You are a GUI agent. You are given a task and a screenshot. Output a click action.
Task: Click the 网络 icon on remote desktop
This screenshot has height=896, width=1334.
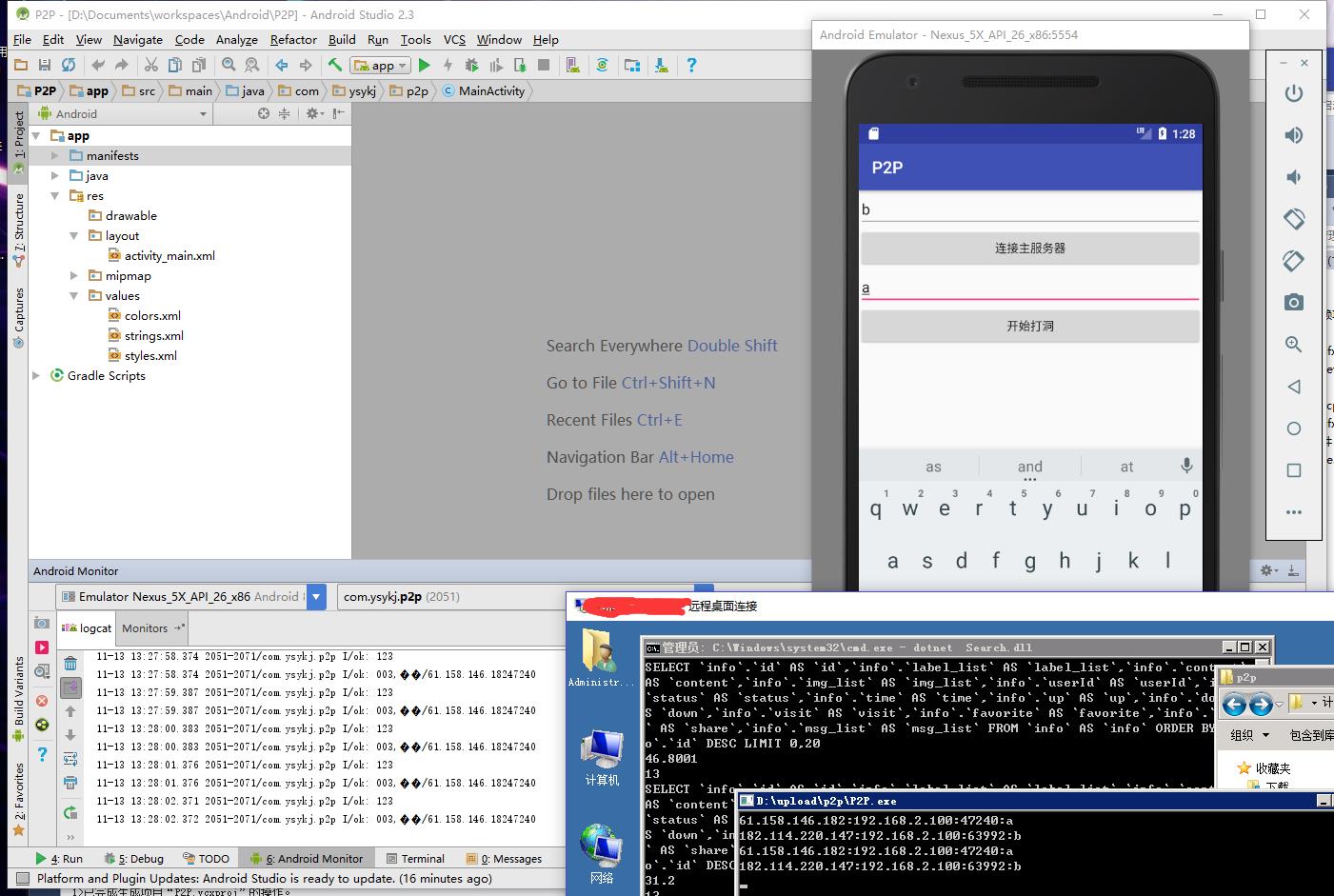point(602,854)
